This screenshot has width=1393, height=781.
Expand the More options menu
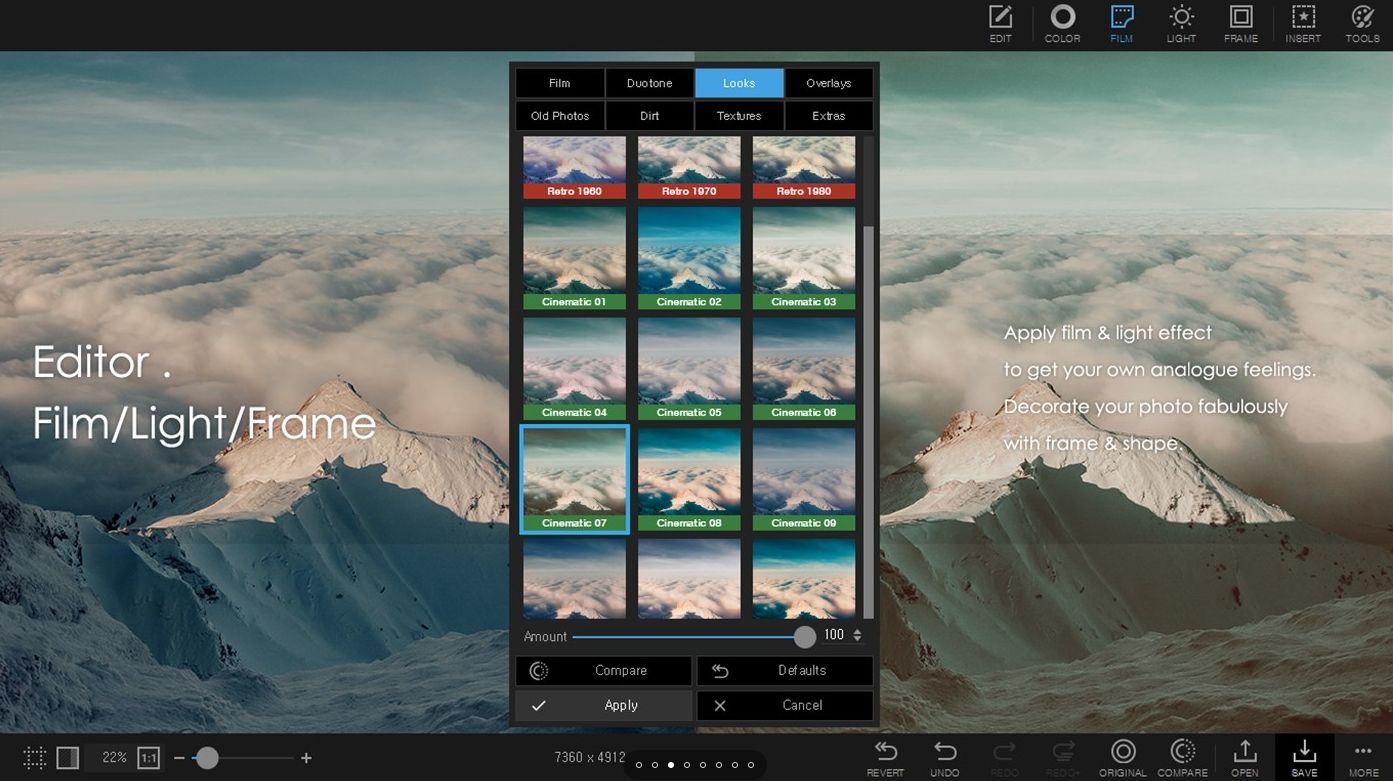click(x=1363, y=757)
